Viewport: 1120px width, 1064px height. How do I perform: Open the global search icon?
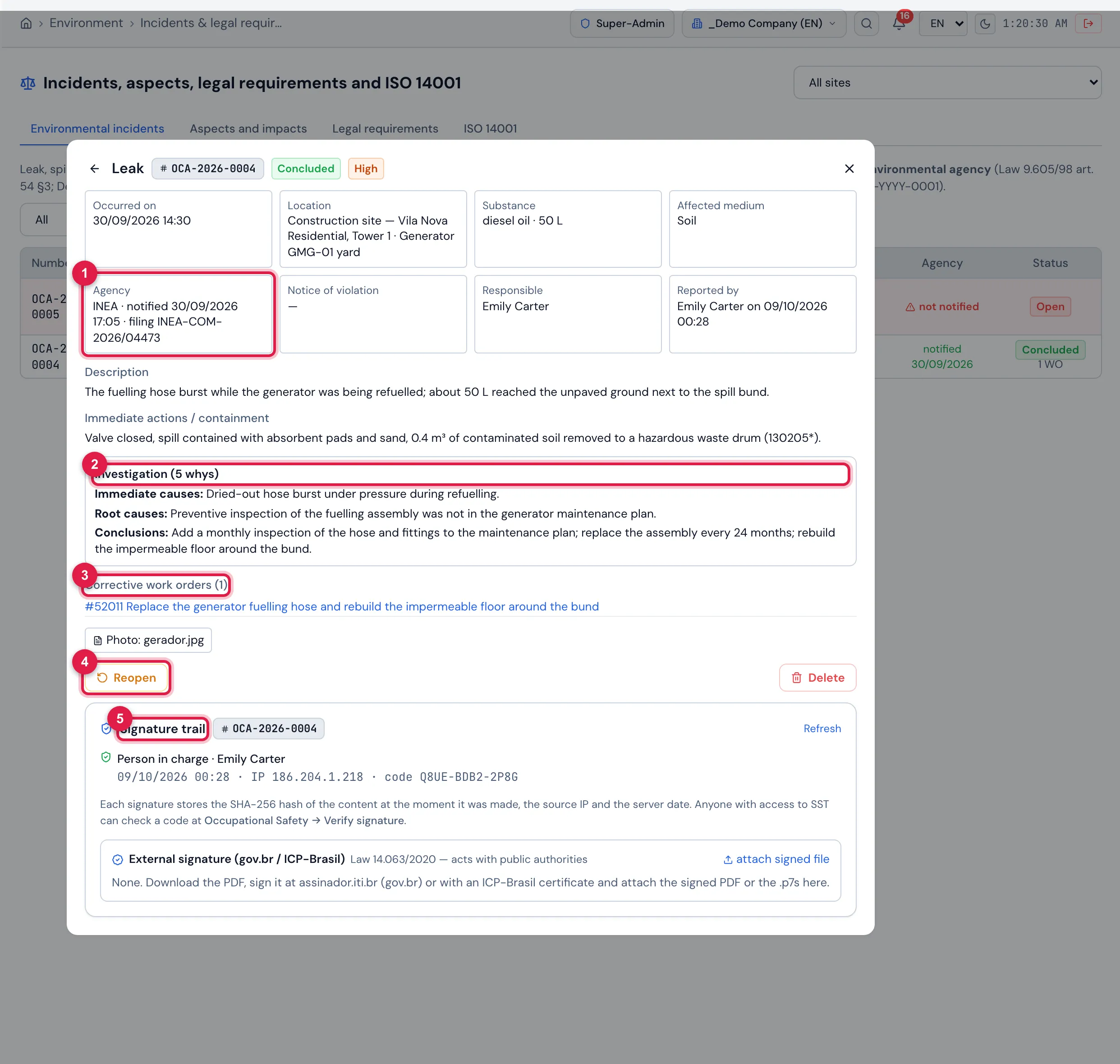(866, 24)
